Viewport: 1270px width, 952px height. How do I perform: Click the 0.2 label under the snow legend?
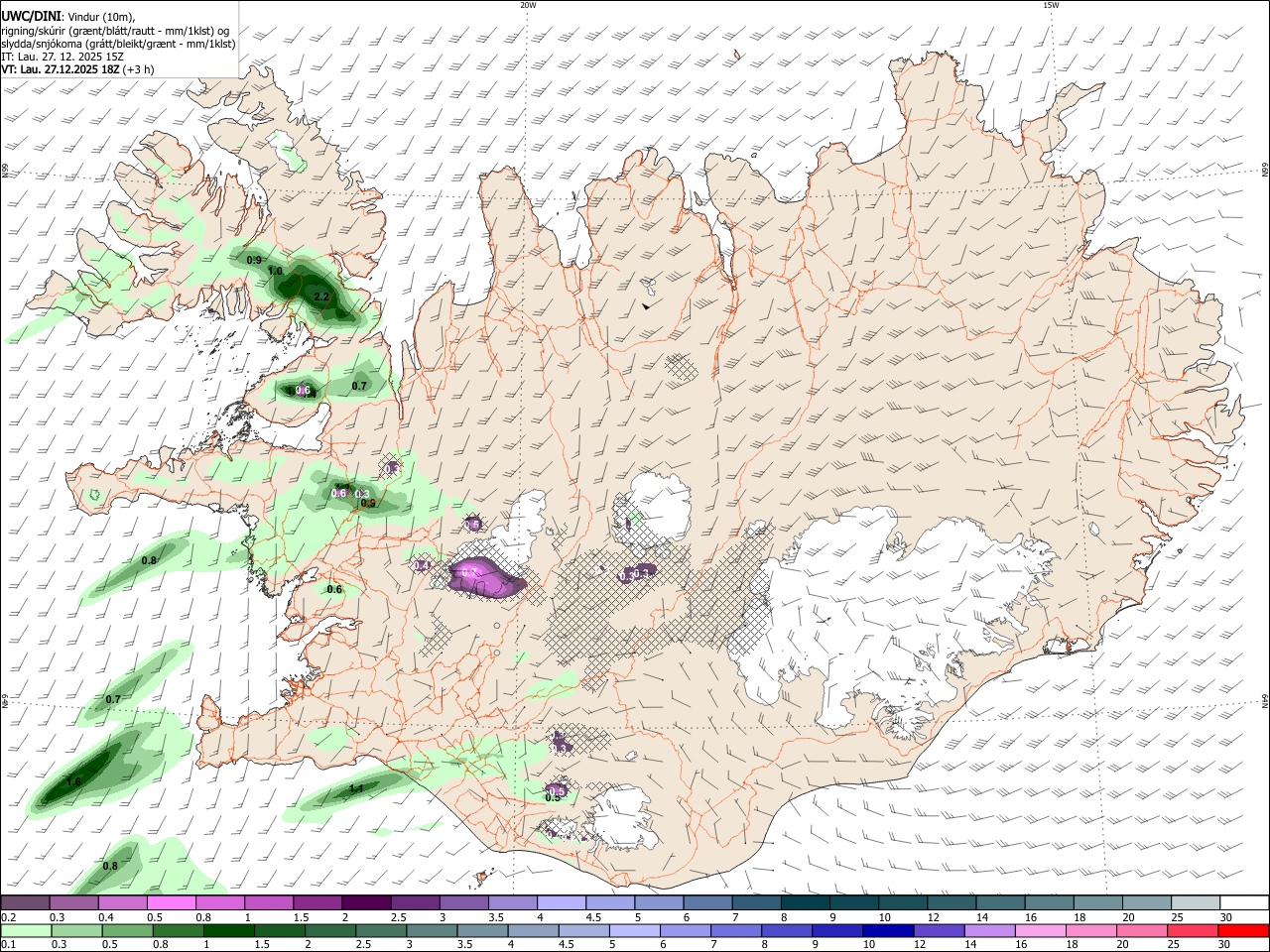[x=7, y=916]
